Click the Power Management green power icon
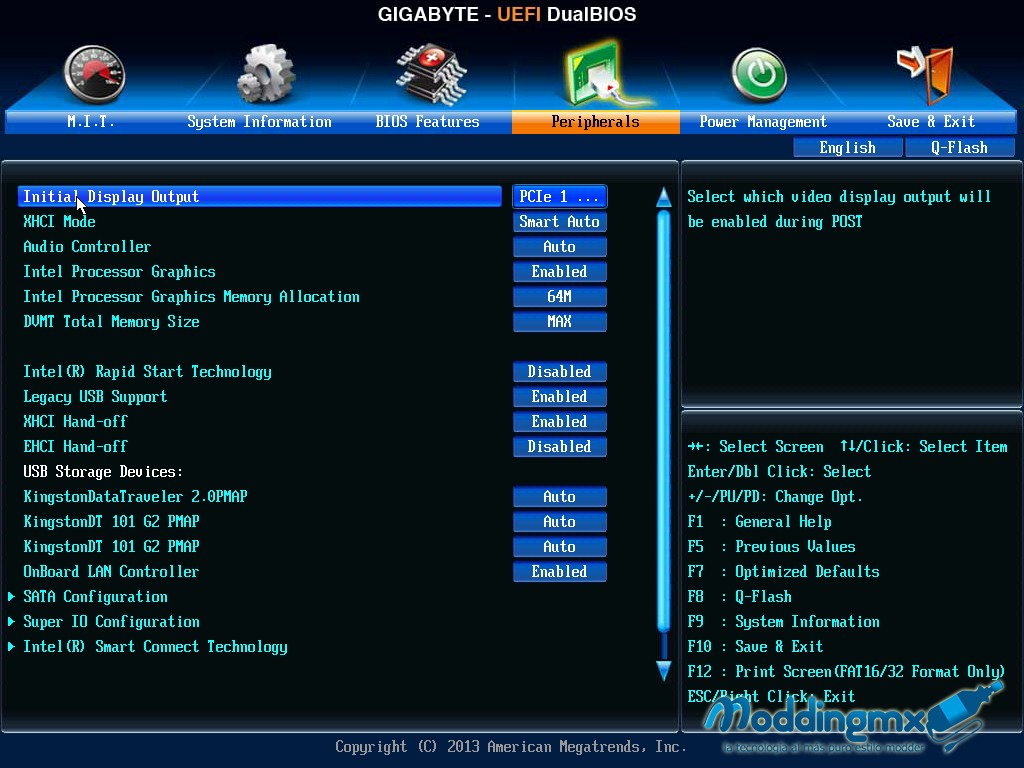The image size is (1024, 768). (759, 74)
